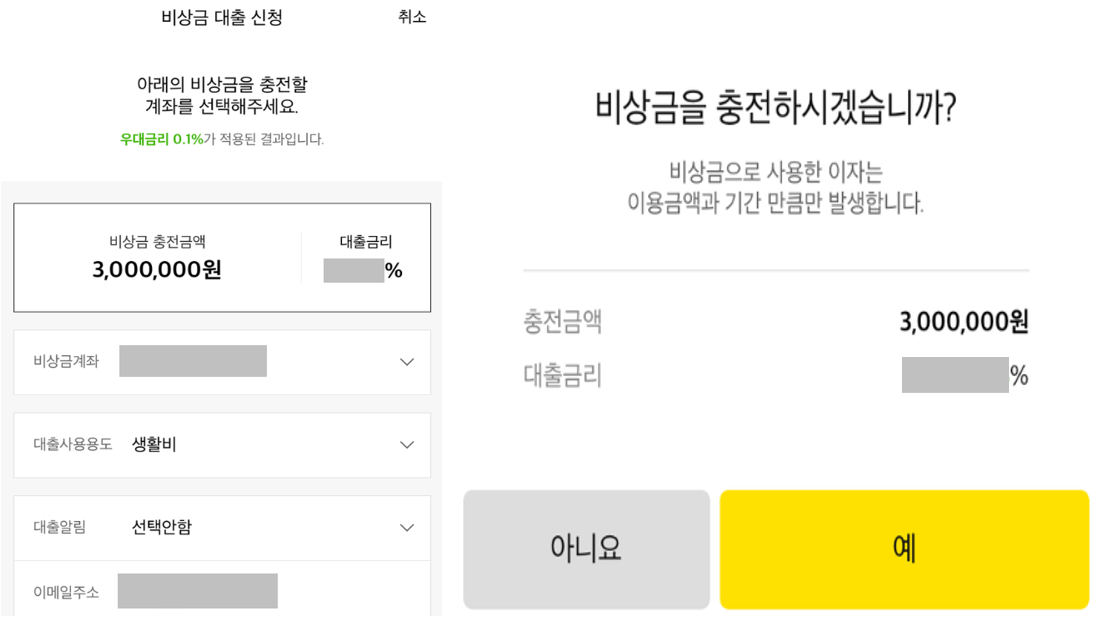Open the 대출사용용도 loan purpose dropdown
The image size is (1103, 624).
tap(220, 445)
